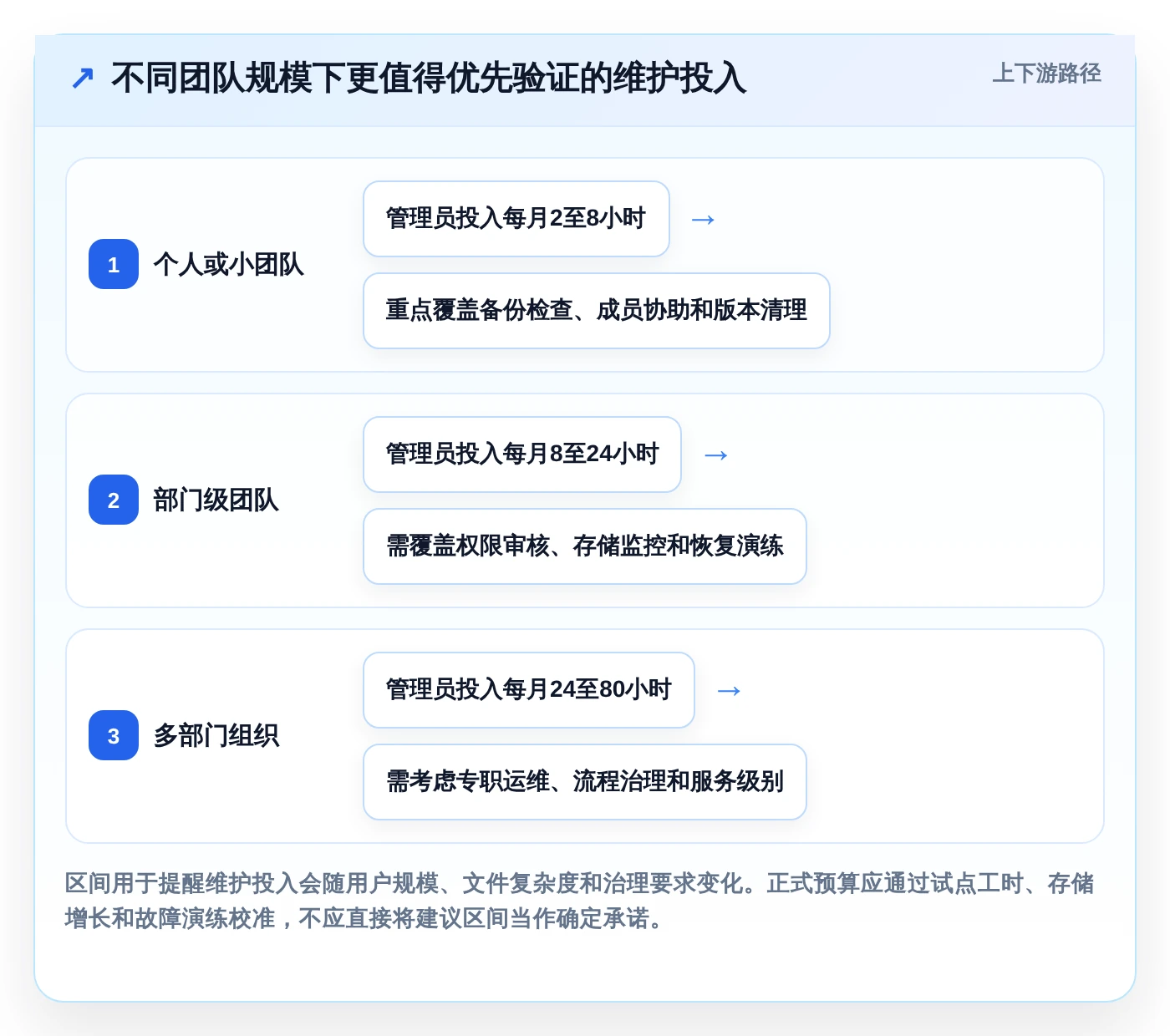Click the arrow after 每月24至80小时
Screen dimensions: 1170x1036
(x=729, y=691)
